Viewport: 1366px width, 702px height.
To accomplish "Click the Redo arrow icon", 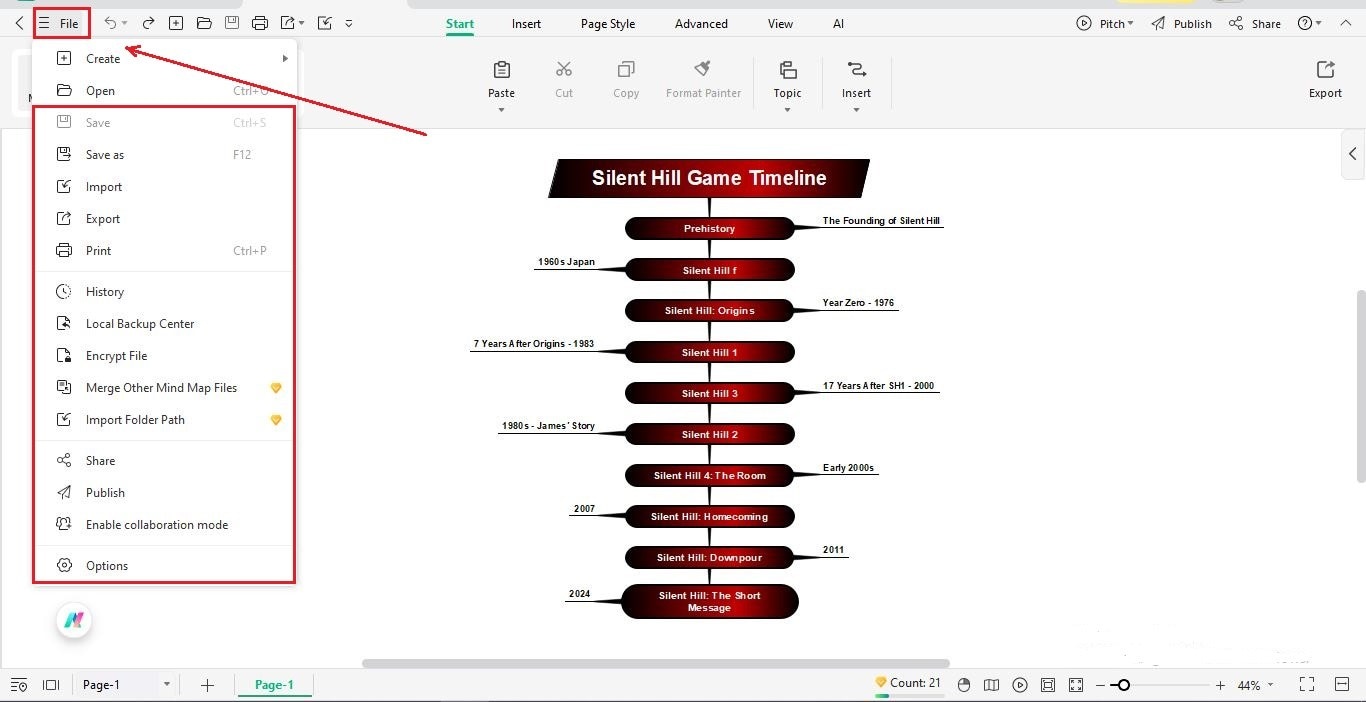I will [x=147, y=22].
